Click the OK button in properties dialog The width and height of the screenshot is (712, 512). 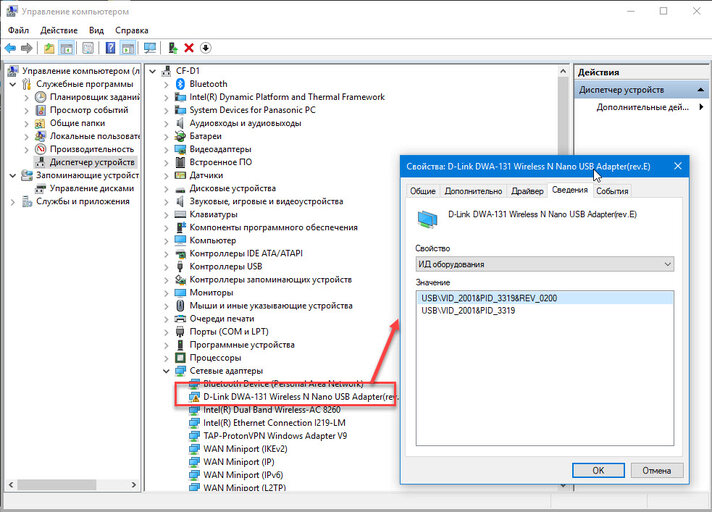point(598,470)
